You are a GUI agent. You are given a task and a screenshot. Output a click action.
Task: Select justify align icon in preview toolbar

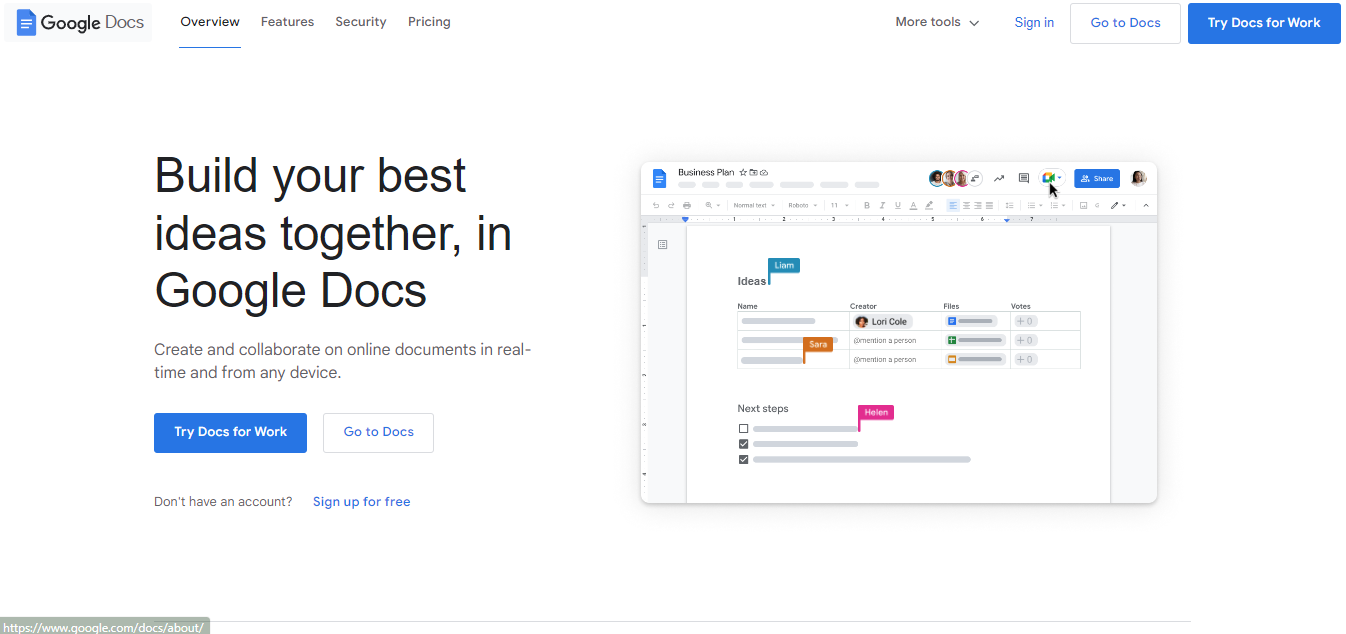(989, 205)
